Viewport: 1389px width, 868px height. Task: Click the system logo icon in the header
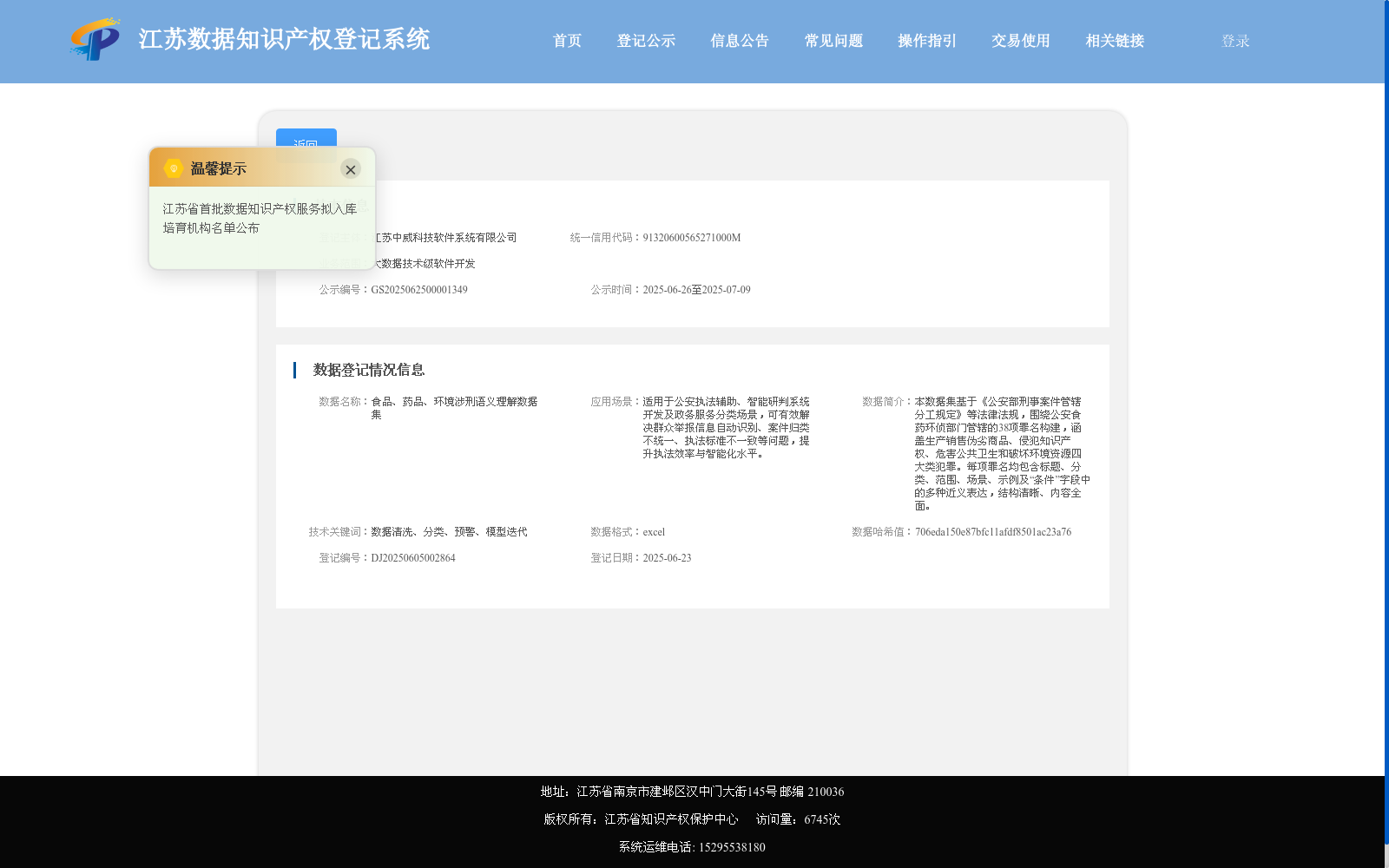[x=95, y=40]
